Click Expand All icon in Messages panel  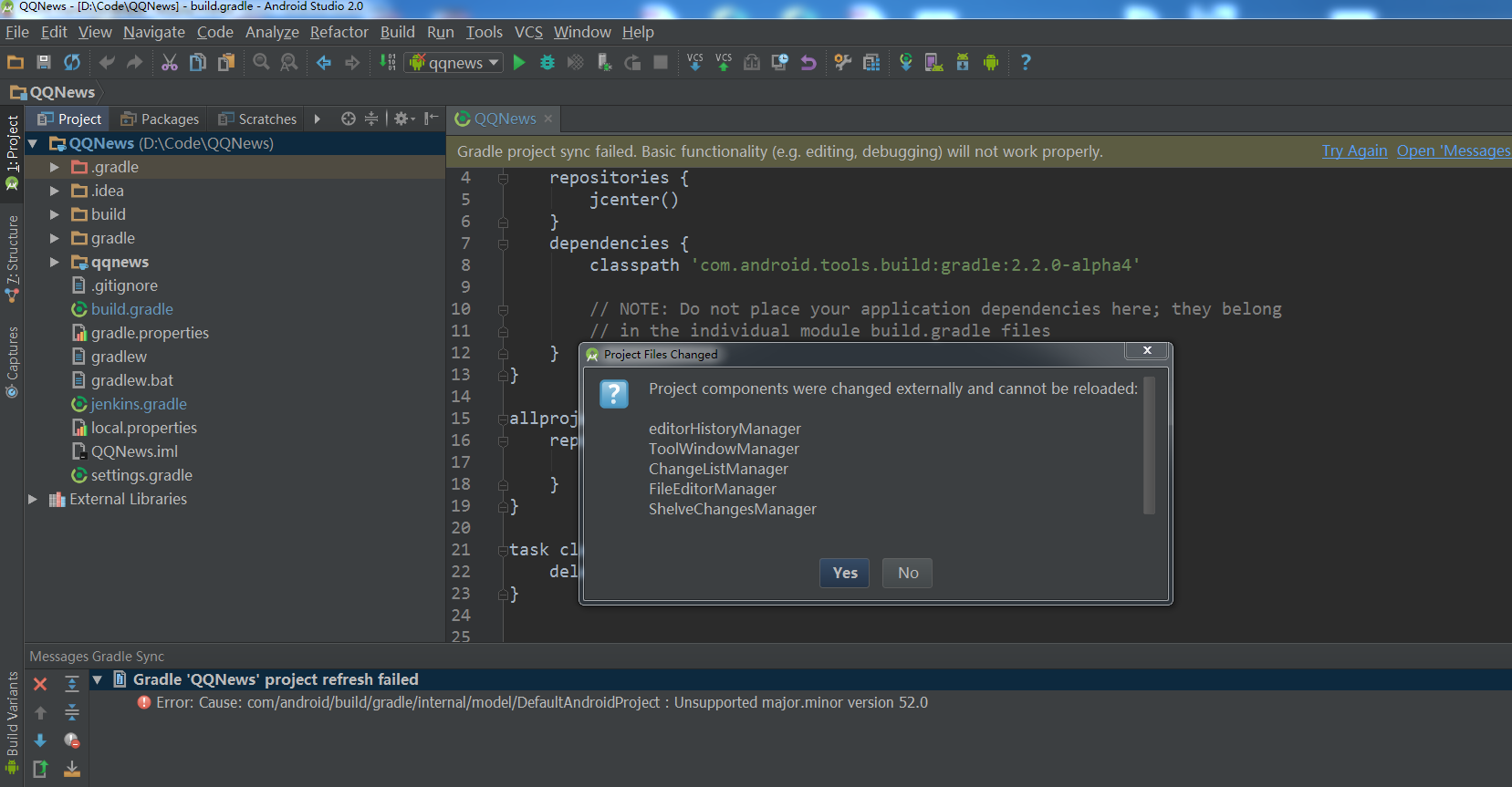[72, 684]
